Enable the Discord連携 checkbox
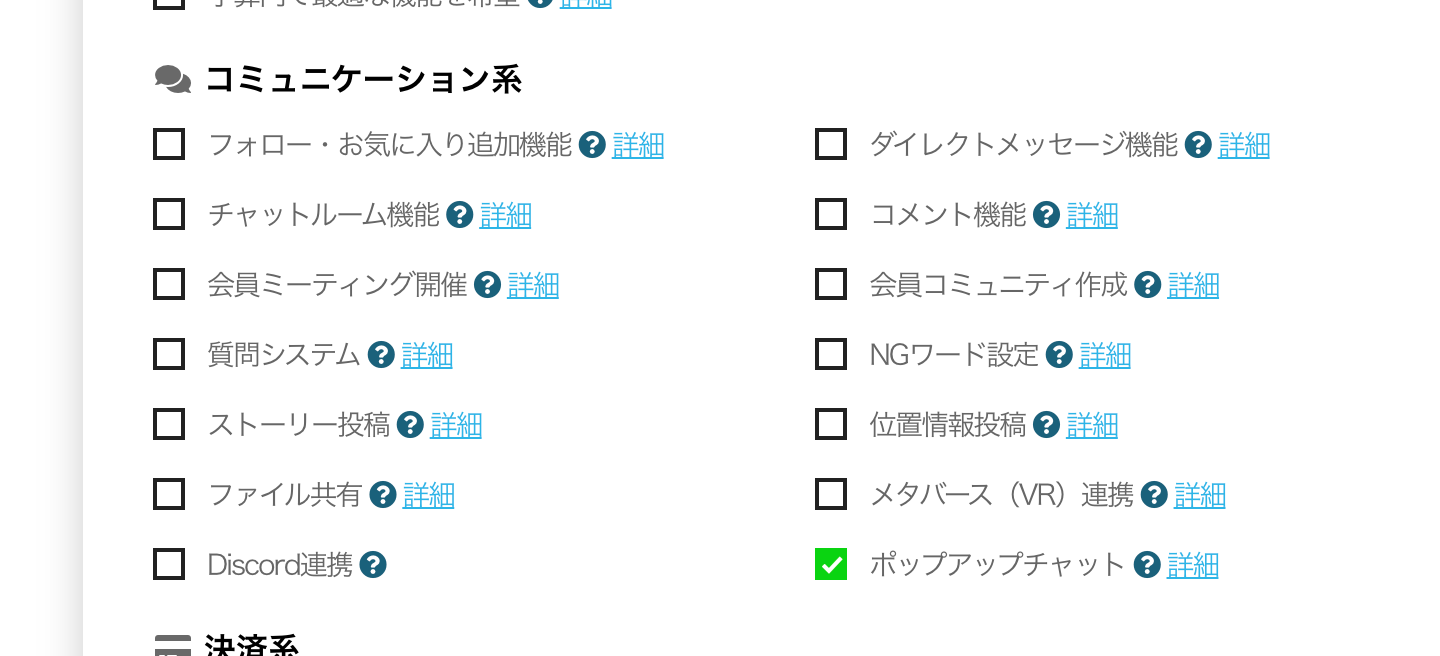 (169, 564)
